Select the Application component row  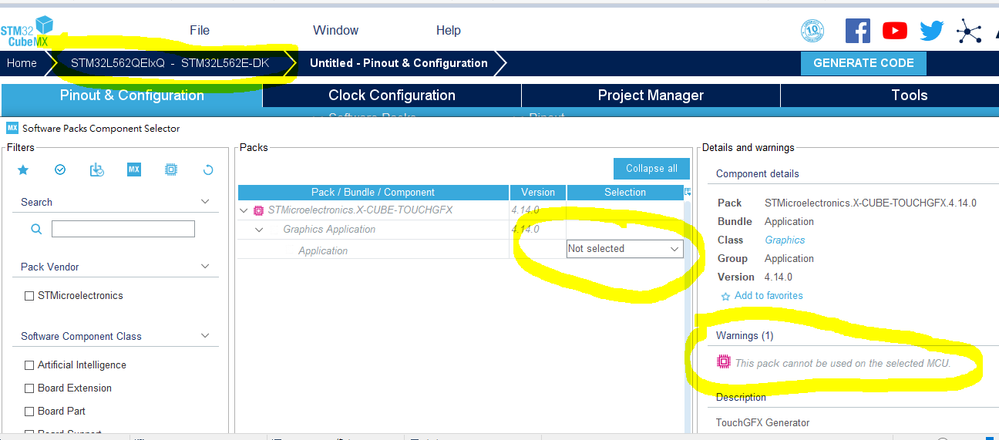pos(461,250)
